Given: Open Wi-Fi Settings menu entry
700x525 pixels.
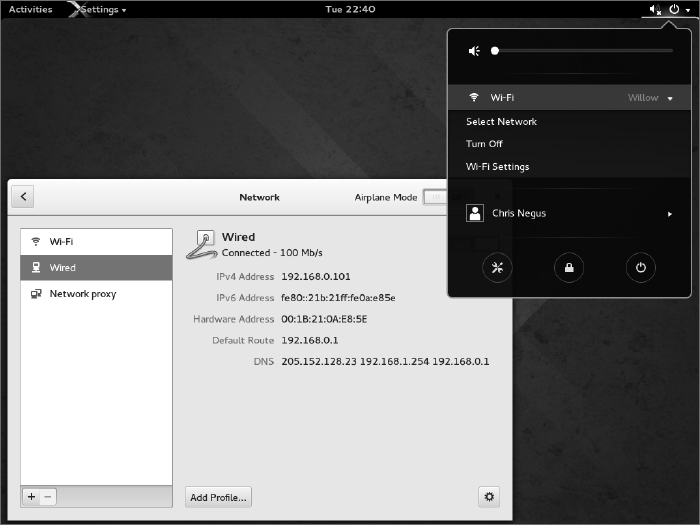Looking at the screenshot, I should click(497, 167).
